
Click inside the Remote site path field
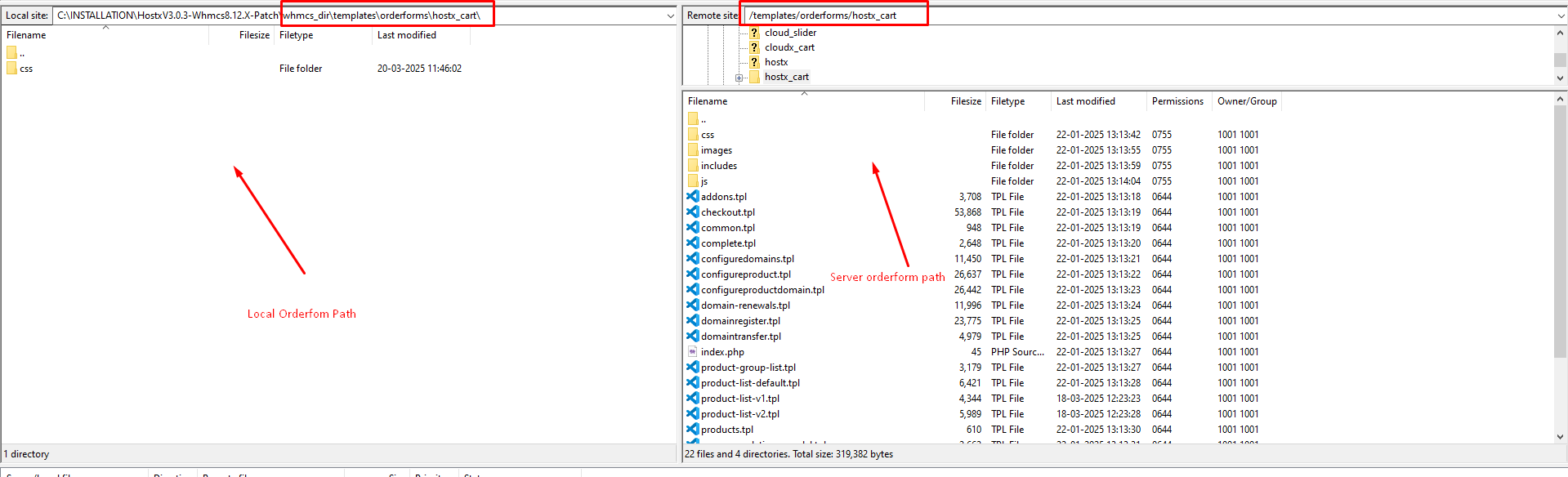pyautogui.click(x=1144, y=16)
